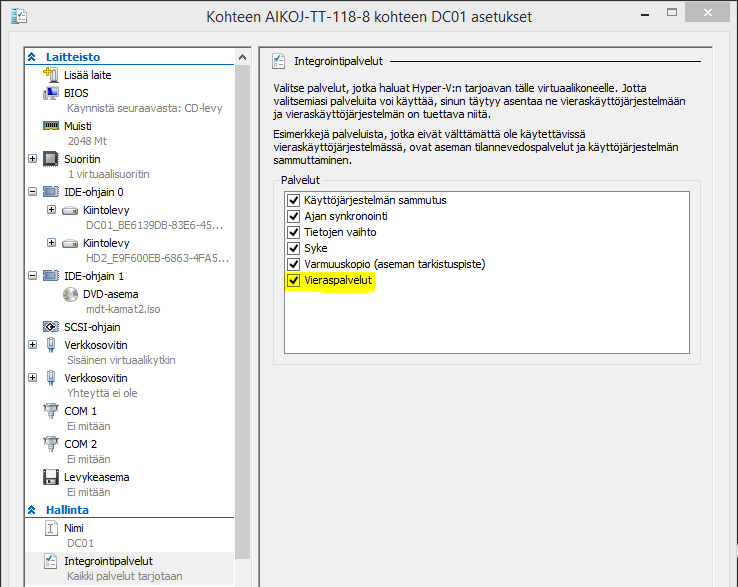This screenshot has width=738, height=587.
Task: Click the settings window title bar icon
Action: pos(19,16)
